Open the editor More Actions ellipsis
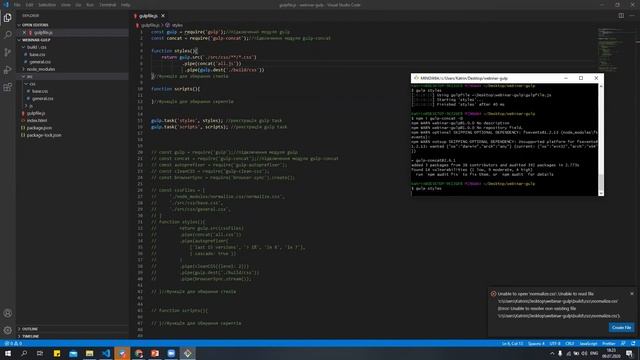 coord(632,16)
